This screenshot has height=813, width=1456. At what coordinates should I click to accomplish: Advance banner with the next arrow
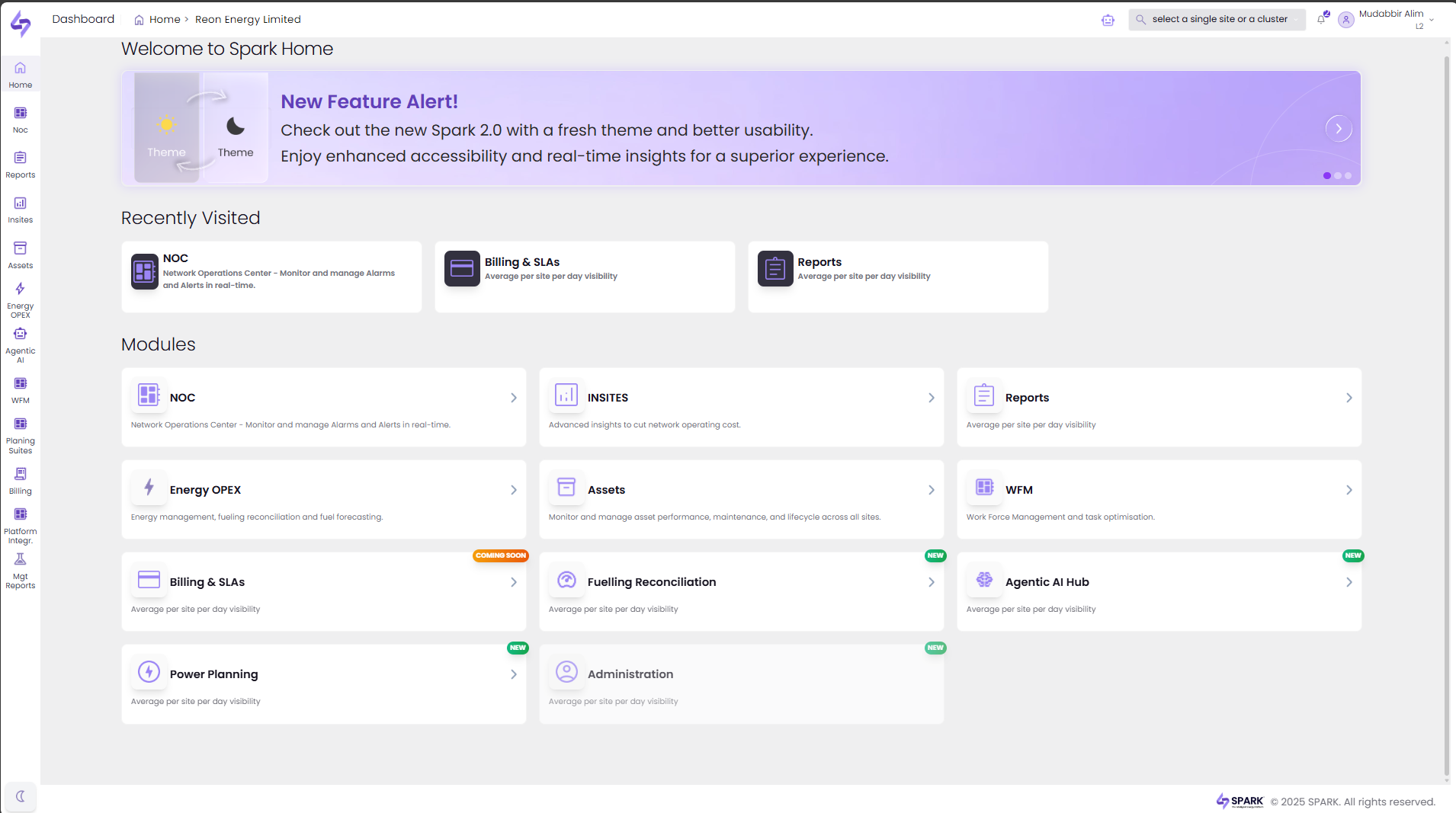(x=1339, y=129)
